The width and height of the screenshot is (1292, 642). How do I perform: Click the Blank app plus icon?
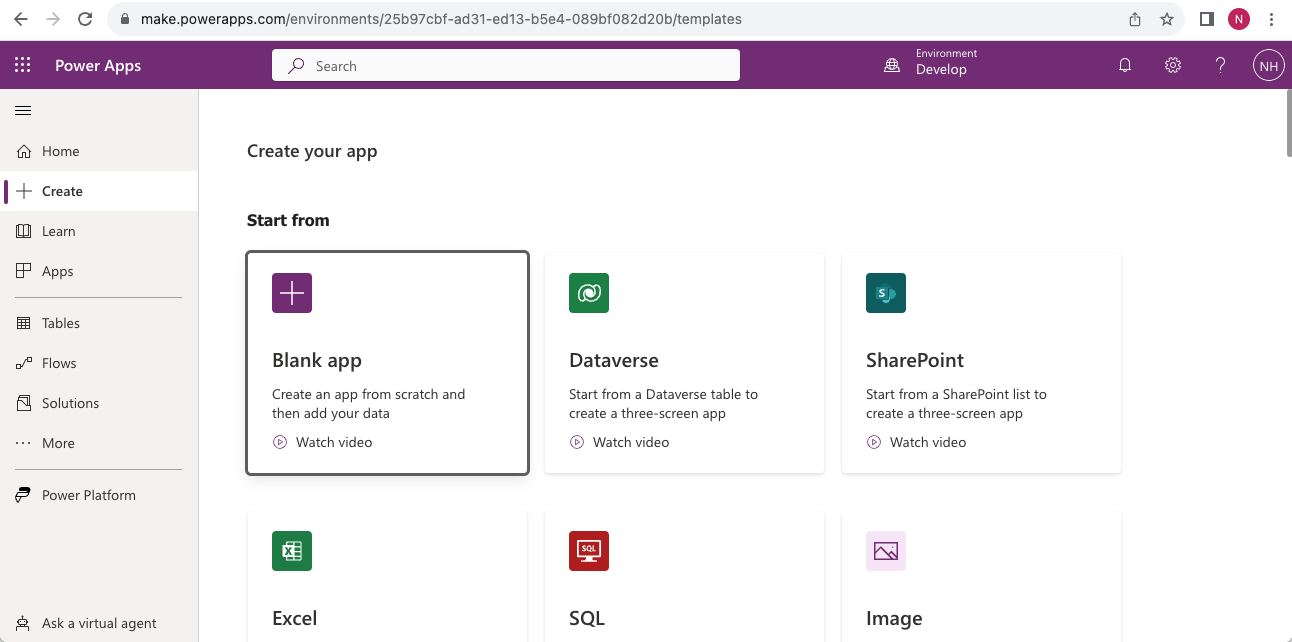point(292,293)
